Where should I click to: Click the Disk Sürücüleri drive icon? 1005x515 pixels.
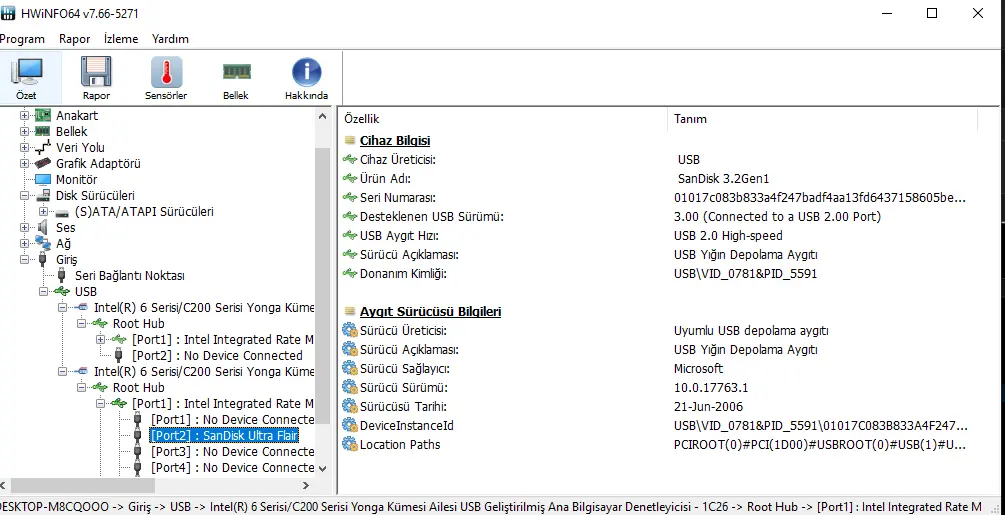pos(42,195)
